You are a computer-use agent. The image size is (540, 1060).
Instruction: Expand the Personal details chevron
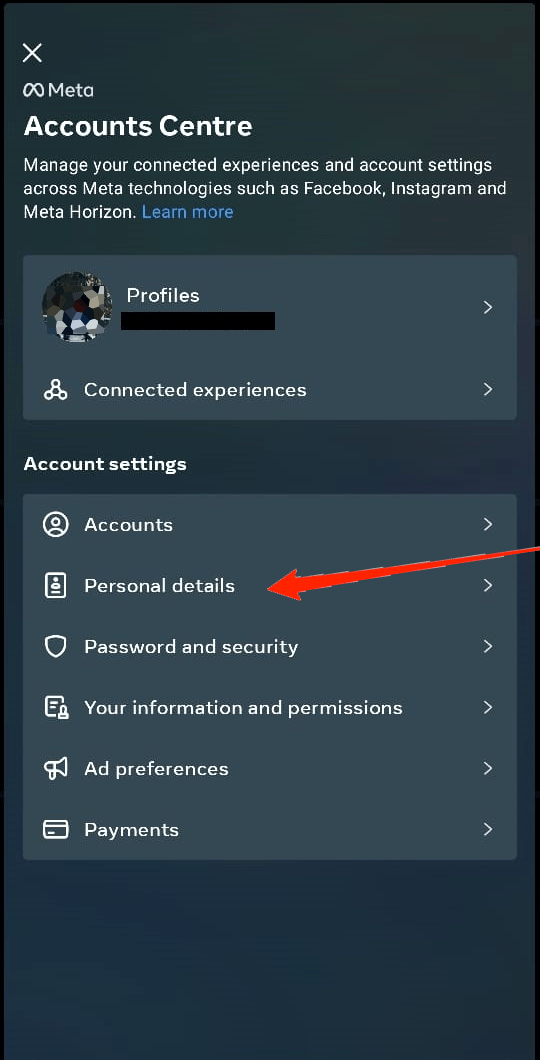click(x=488, y=585)
